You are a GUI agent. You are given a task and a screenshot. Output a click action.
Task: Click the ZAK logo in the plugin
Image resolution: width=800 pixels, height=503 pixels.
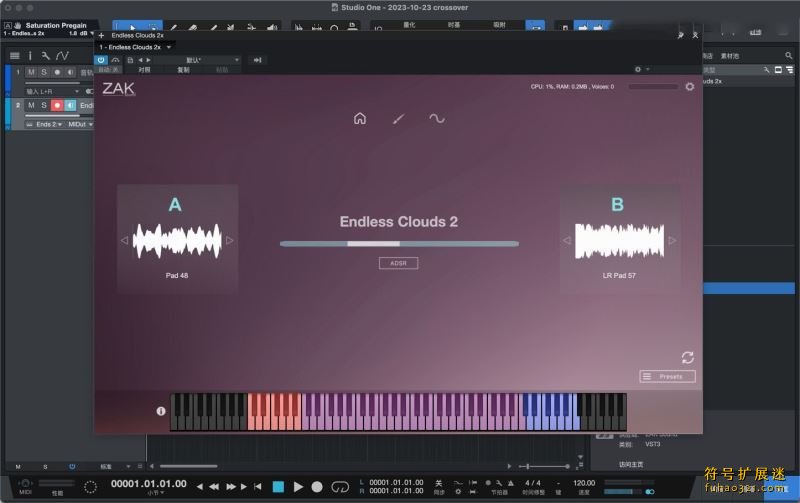point(118,88)
